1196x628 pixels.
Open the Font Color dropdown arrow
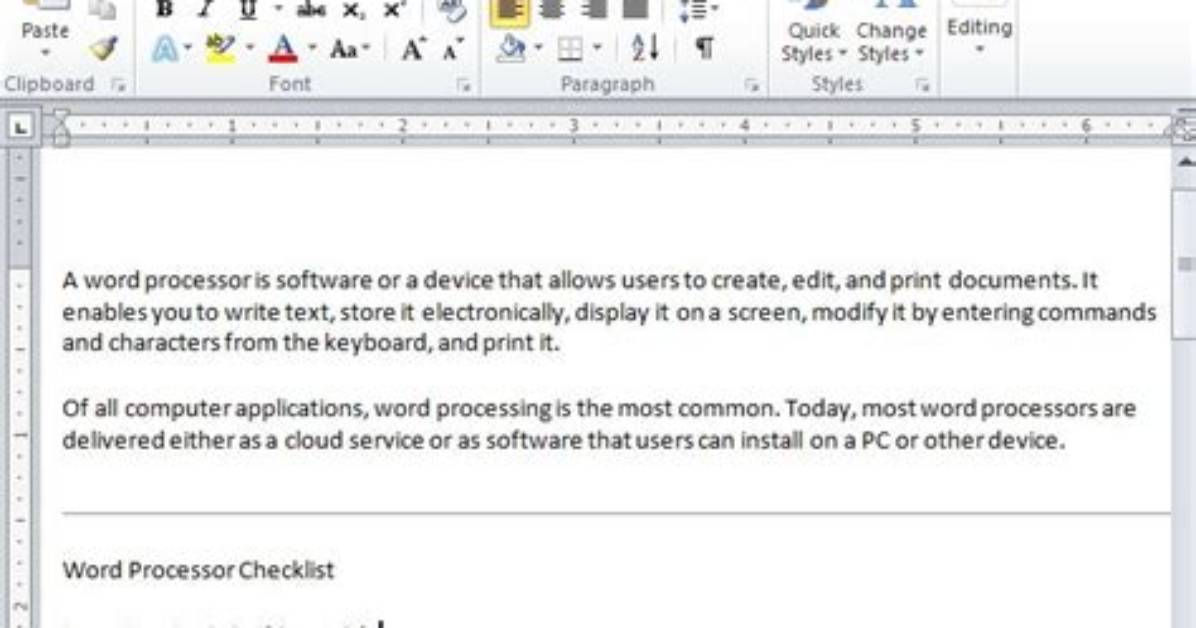pos(311,47)
